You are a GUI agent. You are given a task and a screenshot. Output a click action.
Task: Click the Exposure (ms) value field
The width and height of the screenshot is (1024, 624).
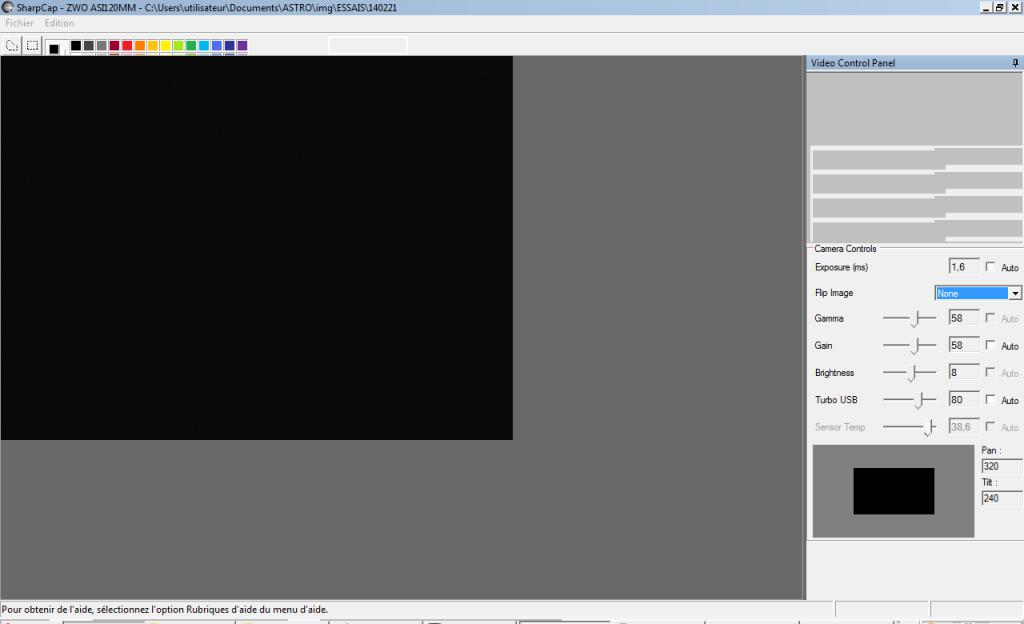[x=963, y=266]
